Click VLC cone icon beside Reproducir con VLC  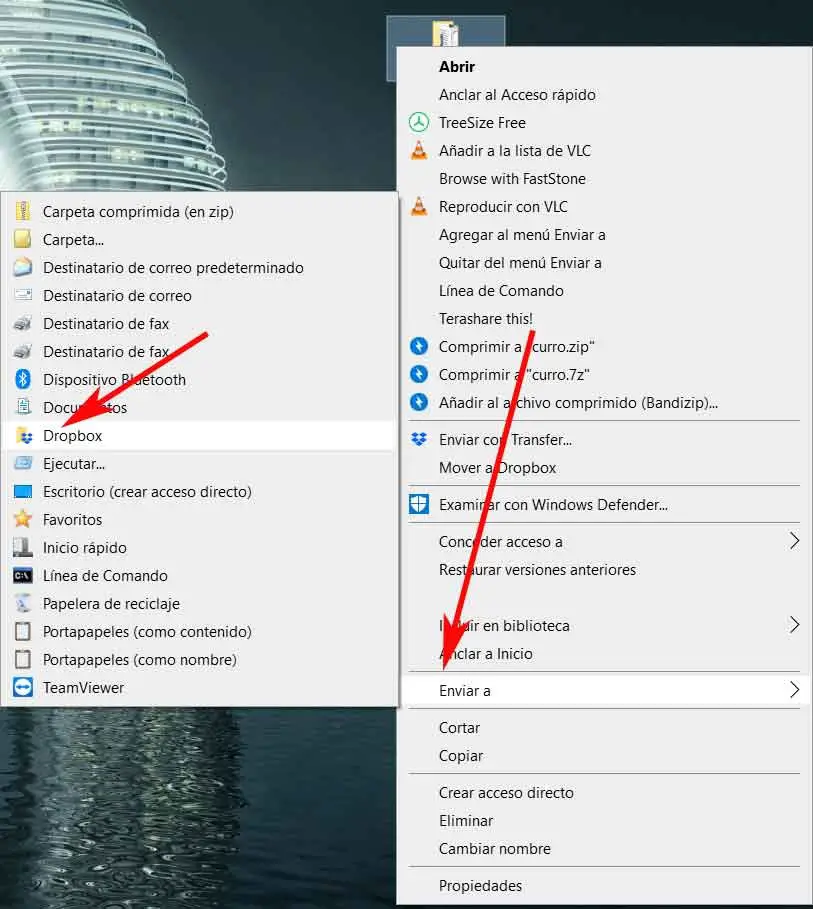(x=419, y=206)
